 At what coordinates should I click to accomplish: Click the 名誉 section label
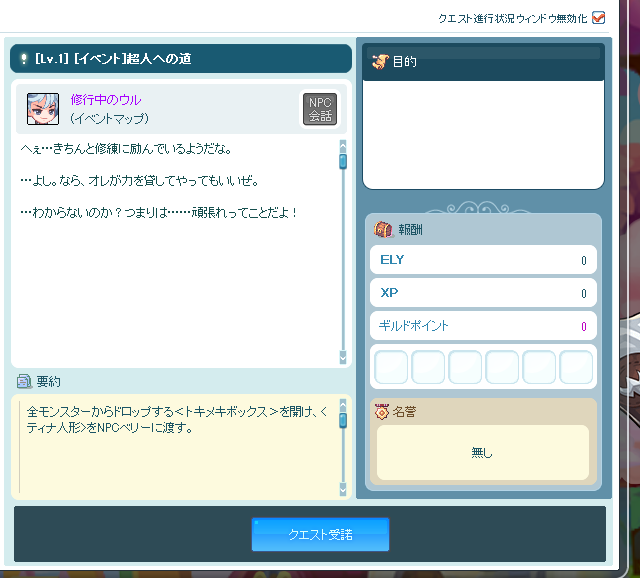tap(404, 411)
